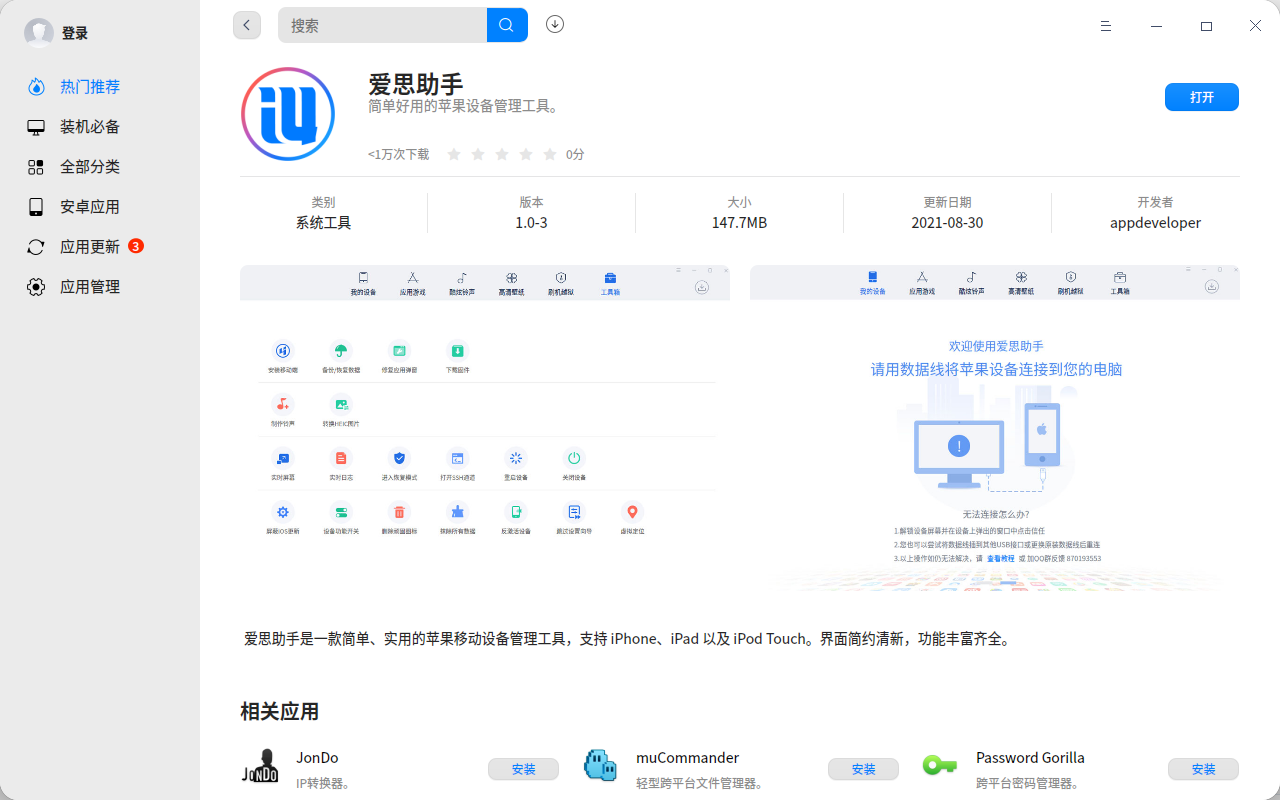1280x800 pixels.
Task: Open the muCommander app name link
Action: pos(687,758)
